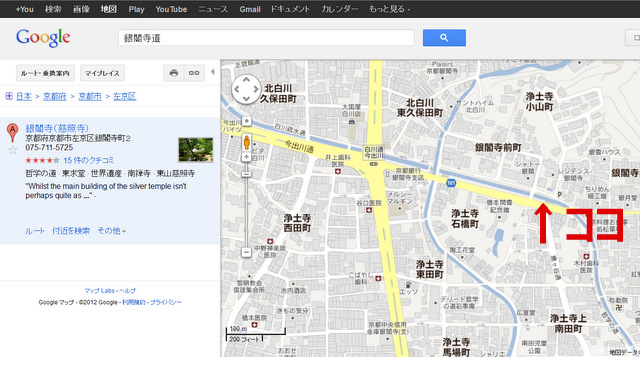
Task: Click the 日本 breadcrumb link
Action: tap(24, 96)
